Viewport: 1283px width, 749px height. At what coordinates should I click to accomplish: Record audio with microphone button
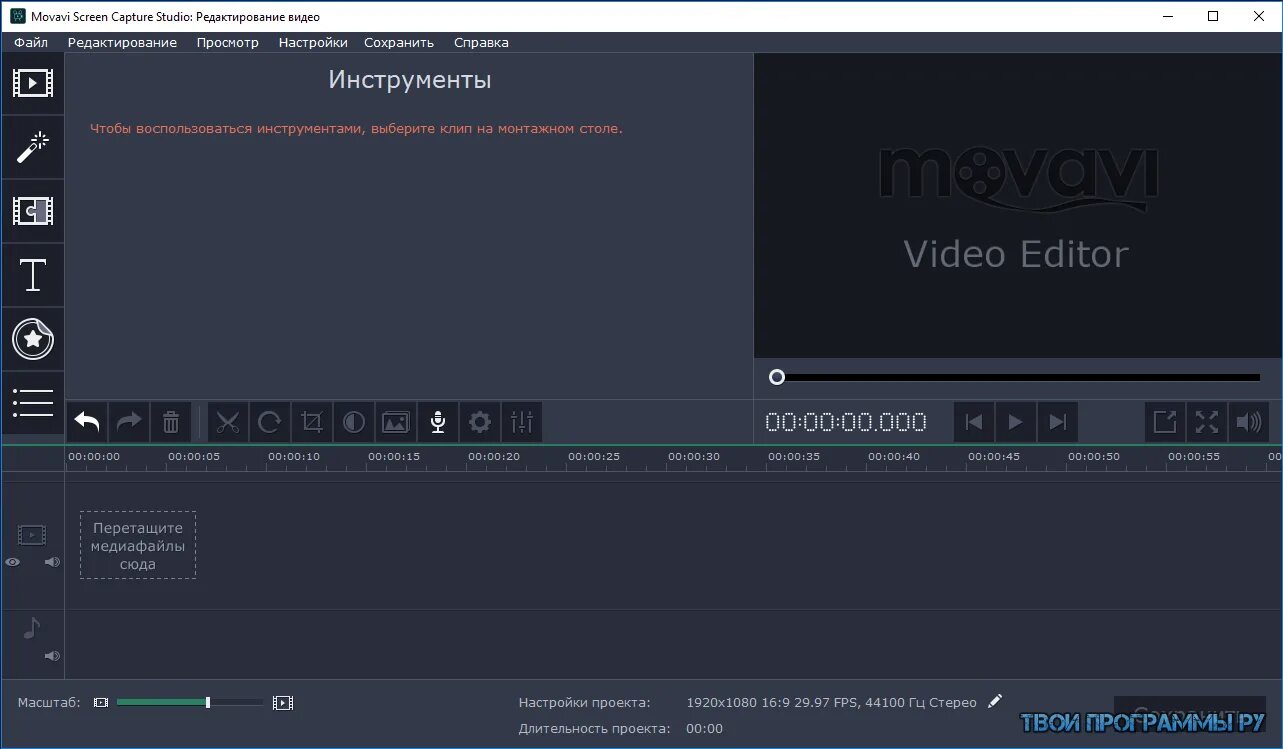pos(438,422)
